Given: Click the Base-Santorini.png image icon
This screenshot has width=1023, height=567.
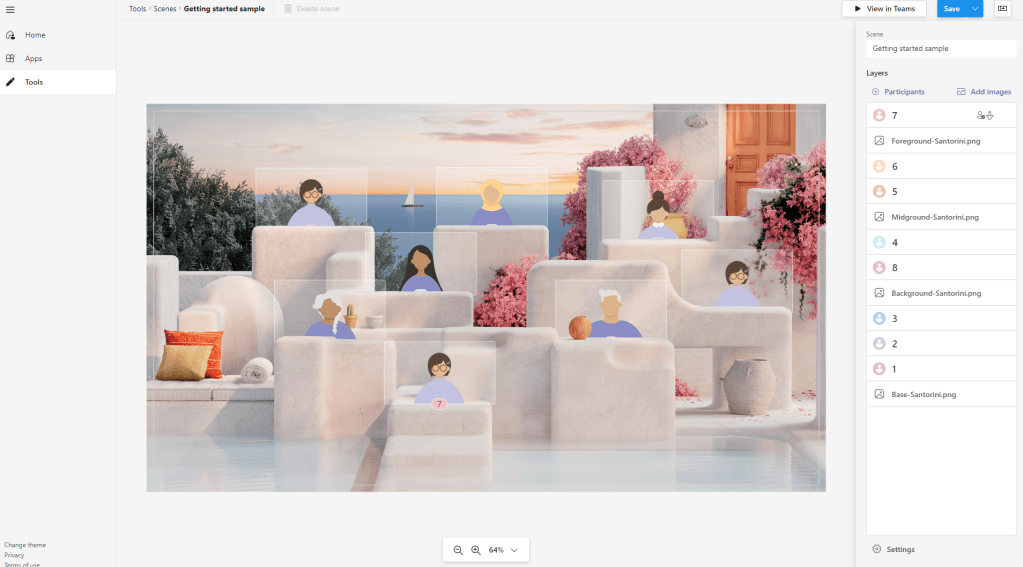Looking at the screenshot, I should [x=879, y=394].
